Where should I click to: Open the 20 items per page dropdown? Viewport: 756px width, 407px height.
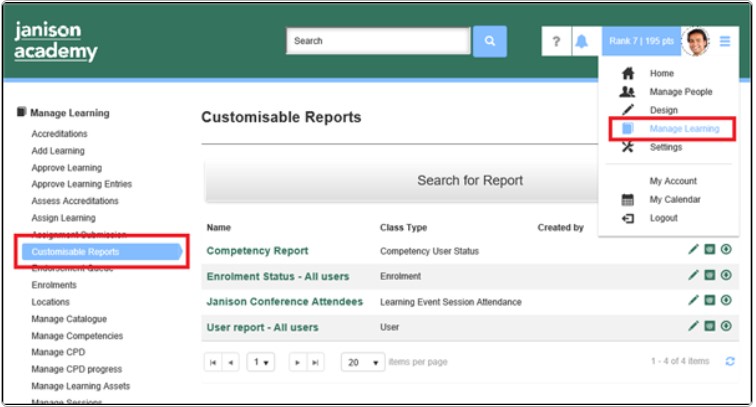(363, 362)
